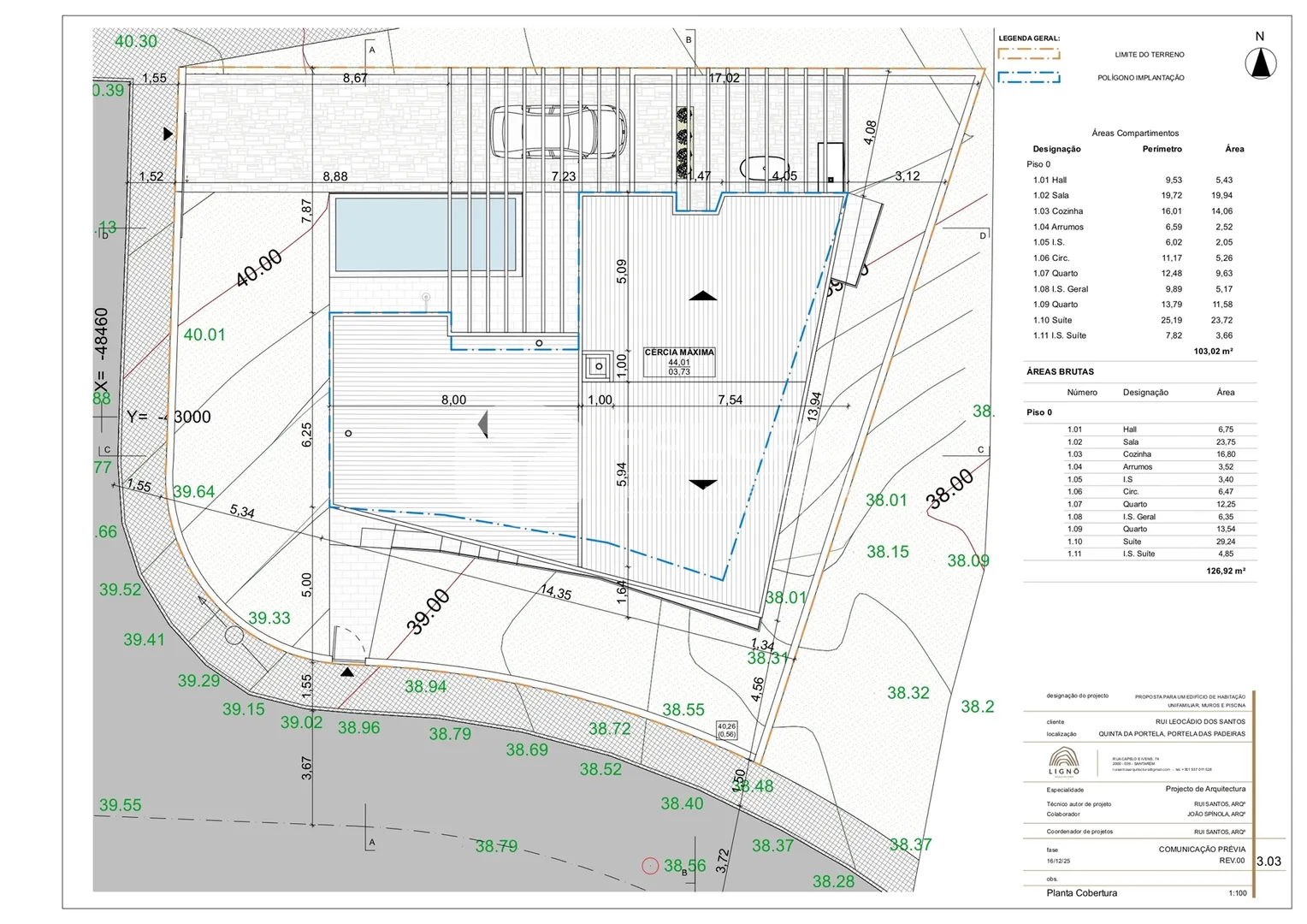Select the square chimney symbol on the roof
Viewport: 1307px width, 924px height.
click(596, 367)
